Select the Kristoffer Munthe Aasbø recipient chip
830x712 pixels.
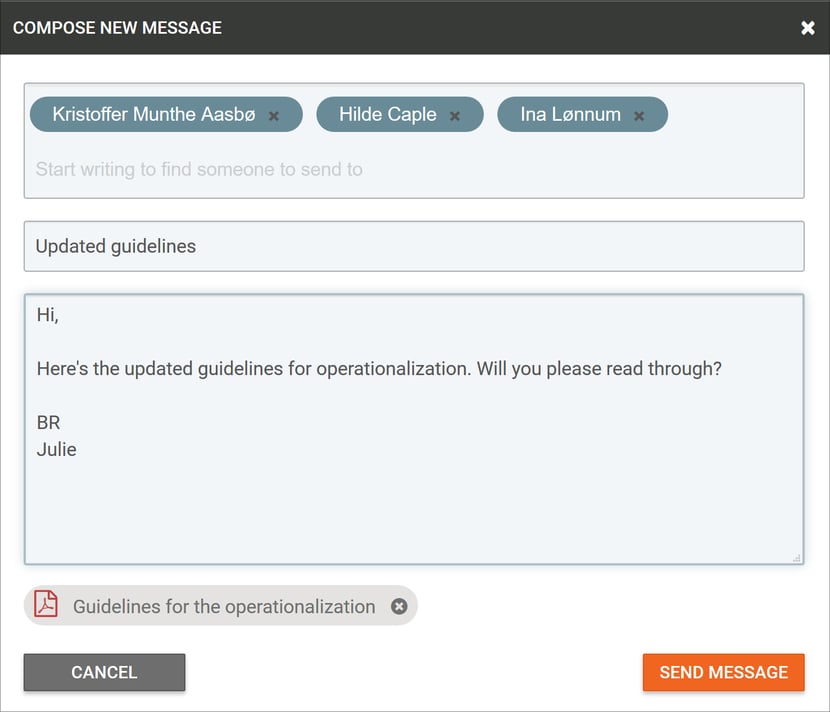coord(154,114)
